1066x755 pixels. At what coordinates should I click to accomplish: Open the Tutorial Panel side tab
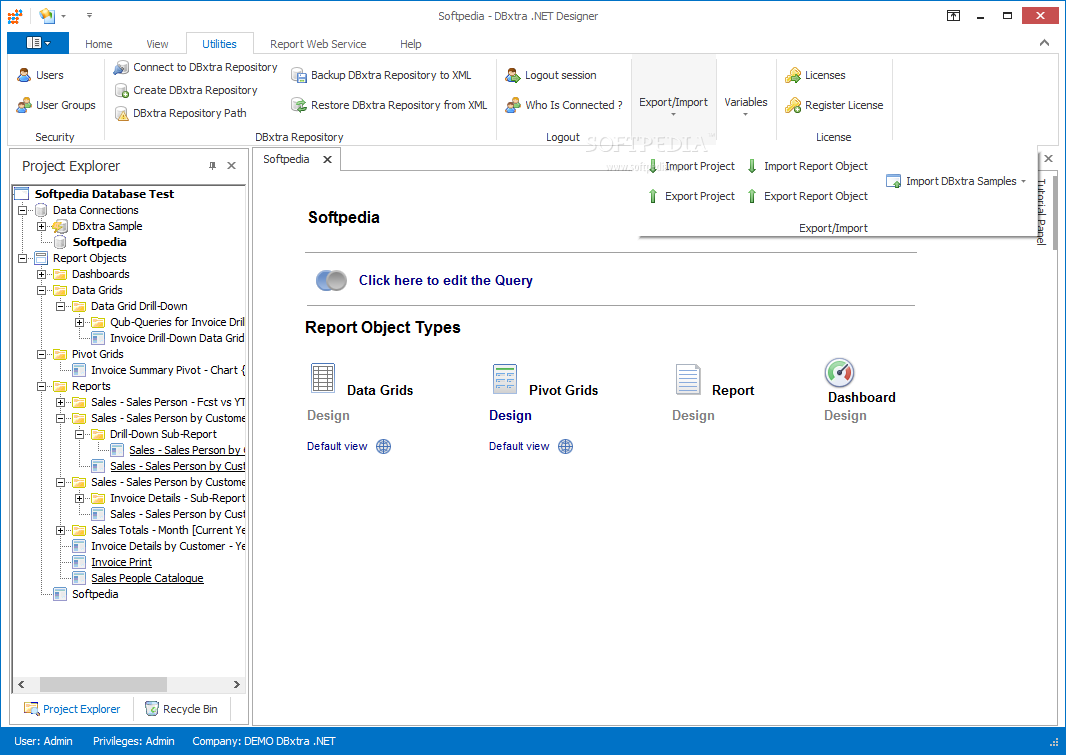(x=1040, y=211)
